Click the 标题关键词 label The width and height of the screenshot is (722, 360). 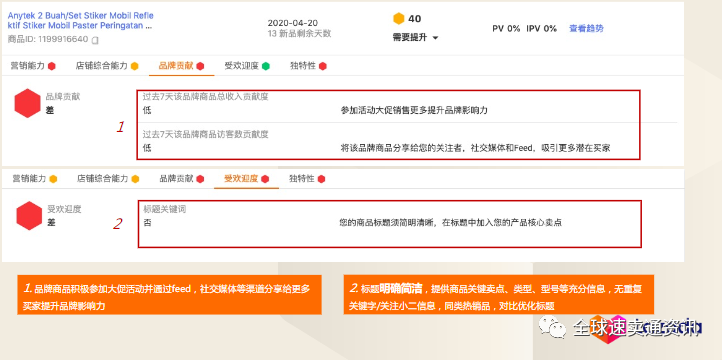(165, 209)
